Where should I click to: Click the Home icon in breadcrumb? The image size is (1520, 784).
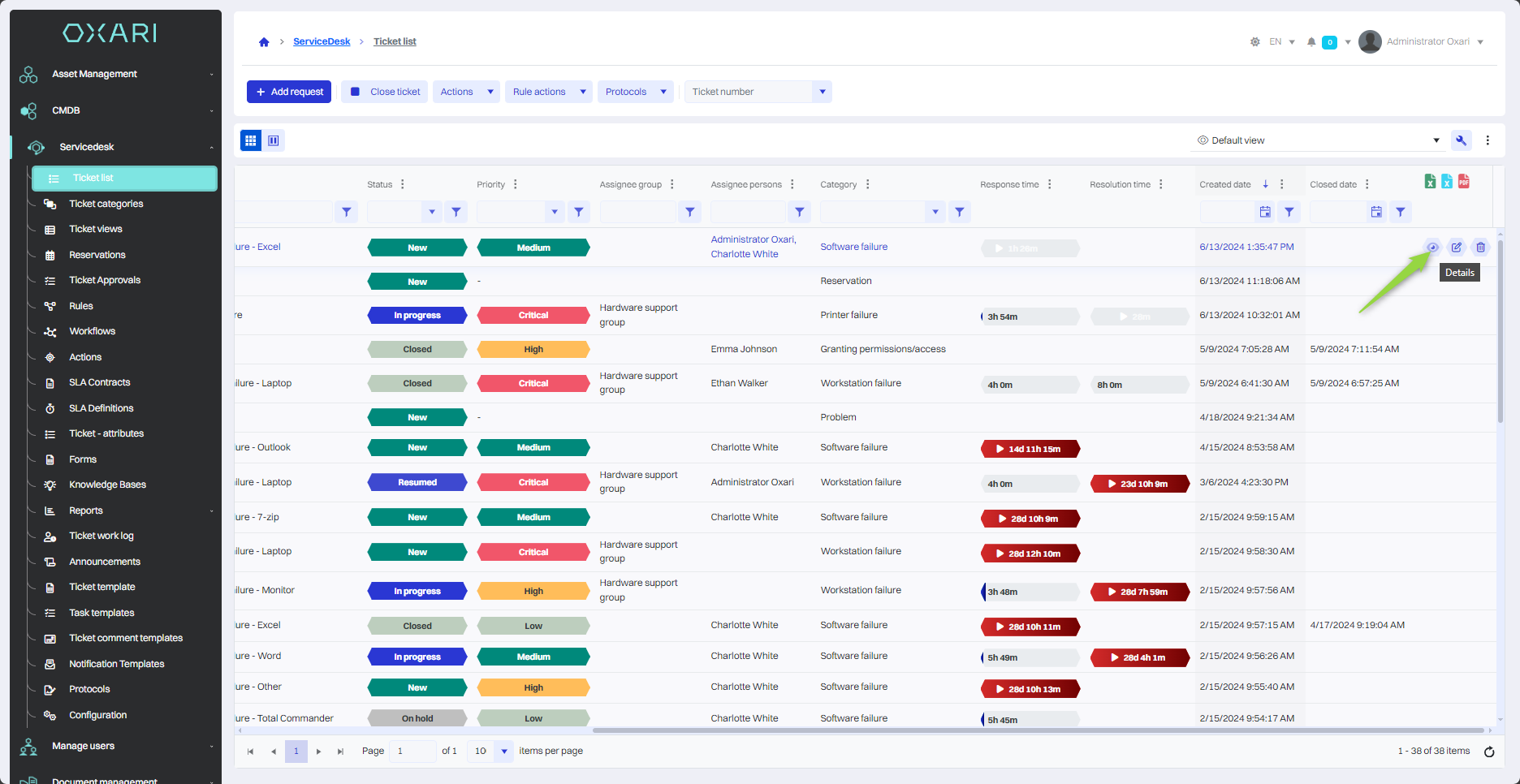coord(264,42)
